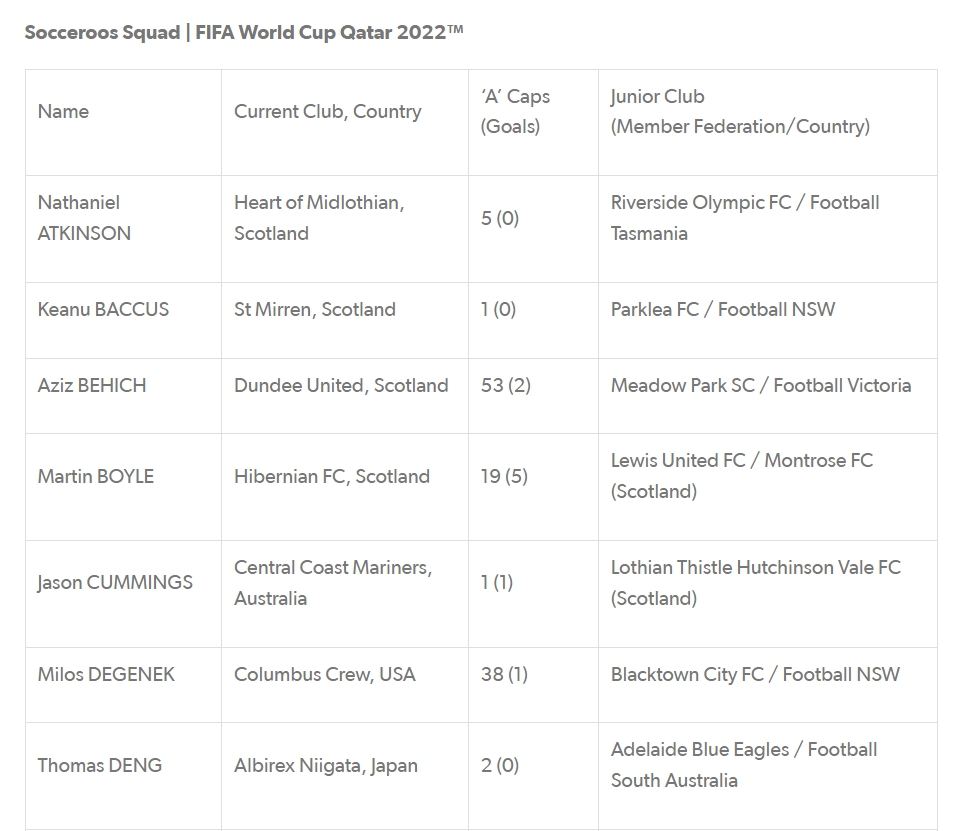Viewport: 960px width, 831px height.
Task: Select Albirex Niigata, Japan club cell
Action: point(326,766)
